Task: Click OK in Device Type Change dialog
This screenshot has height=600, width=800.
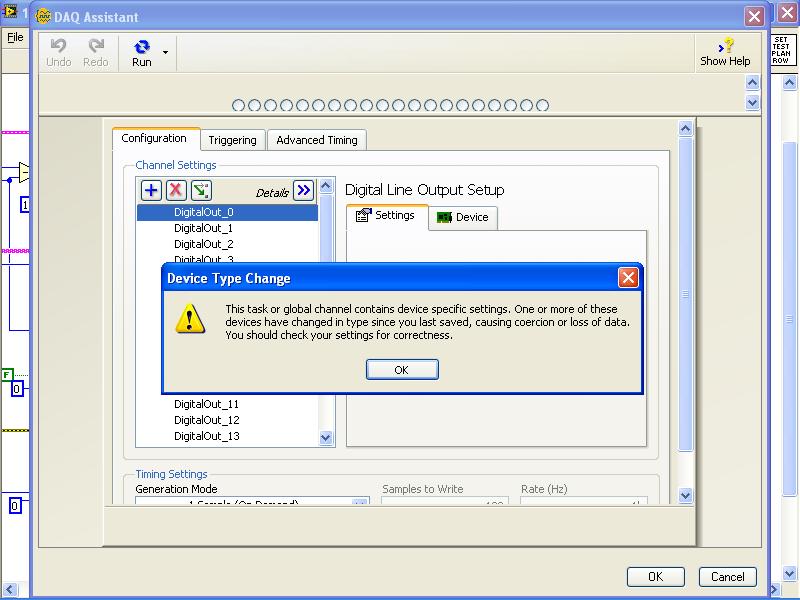Action: [402, 369]
